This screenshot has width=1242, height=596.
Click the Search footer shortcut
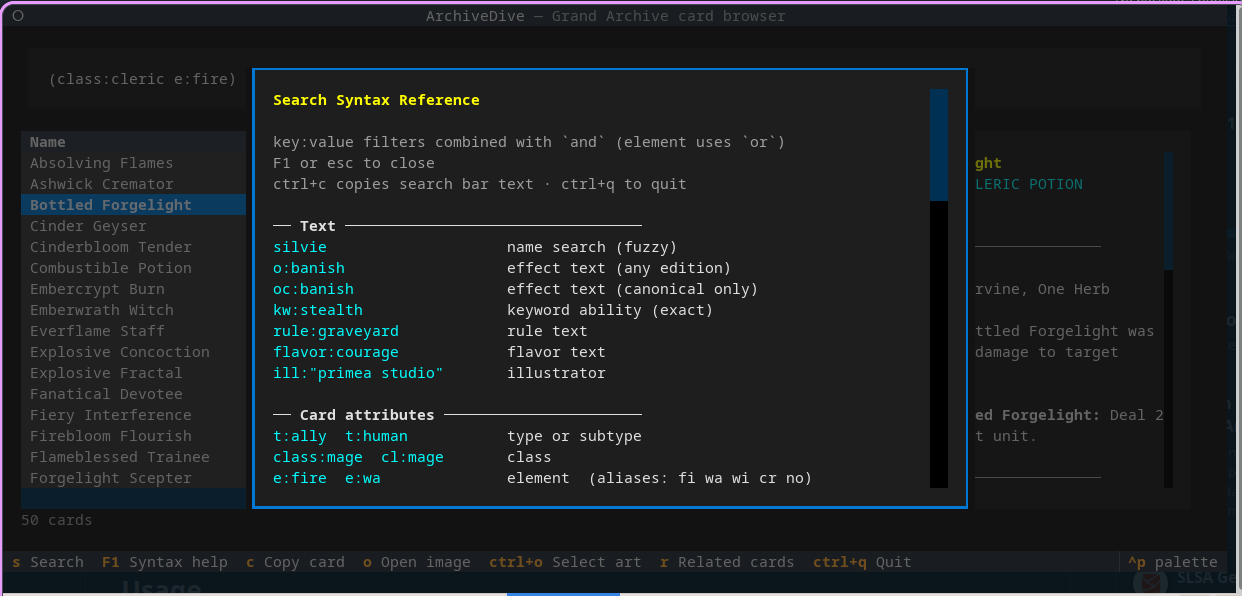(48, 562)
